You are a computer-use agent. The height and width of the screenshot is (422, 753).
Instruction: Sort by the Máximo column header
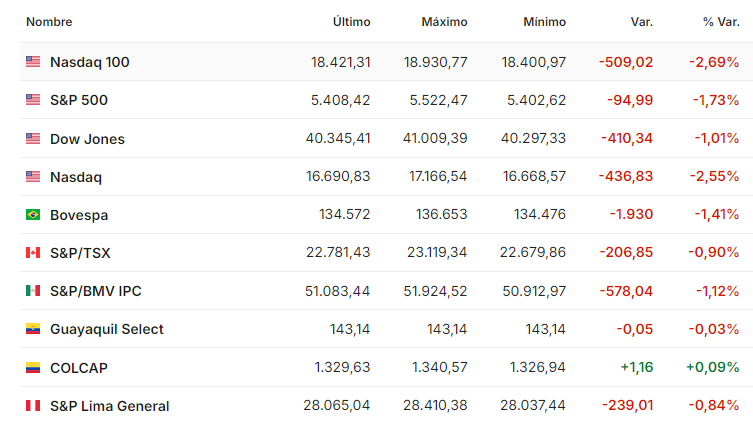444,22
